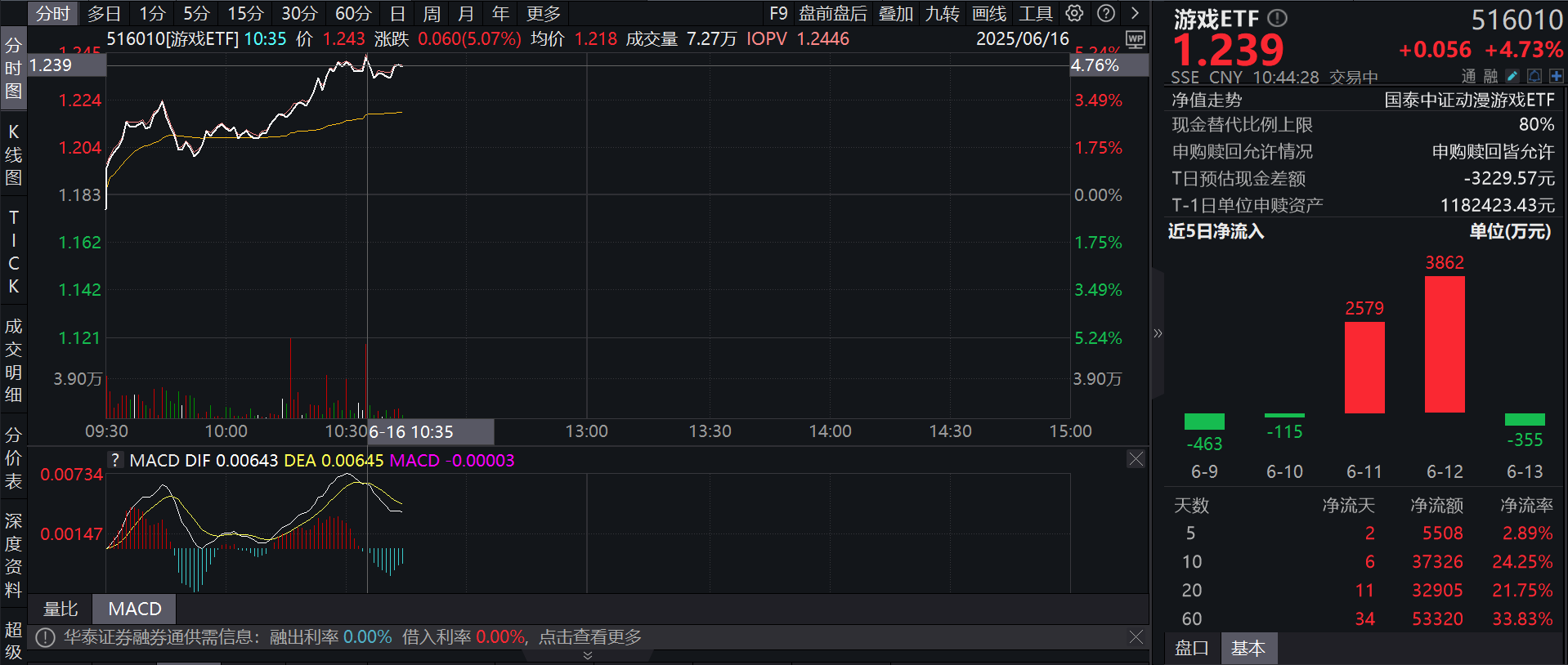Image resolution: width=1568 pixels, height=665 pixels.
Task: Switch to 盘口 tab in right panel
Action: (1191, 648)
